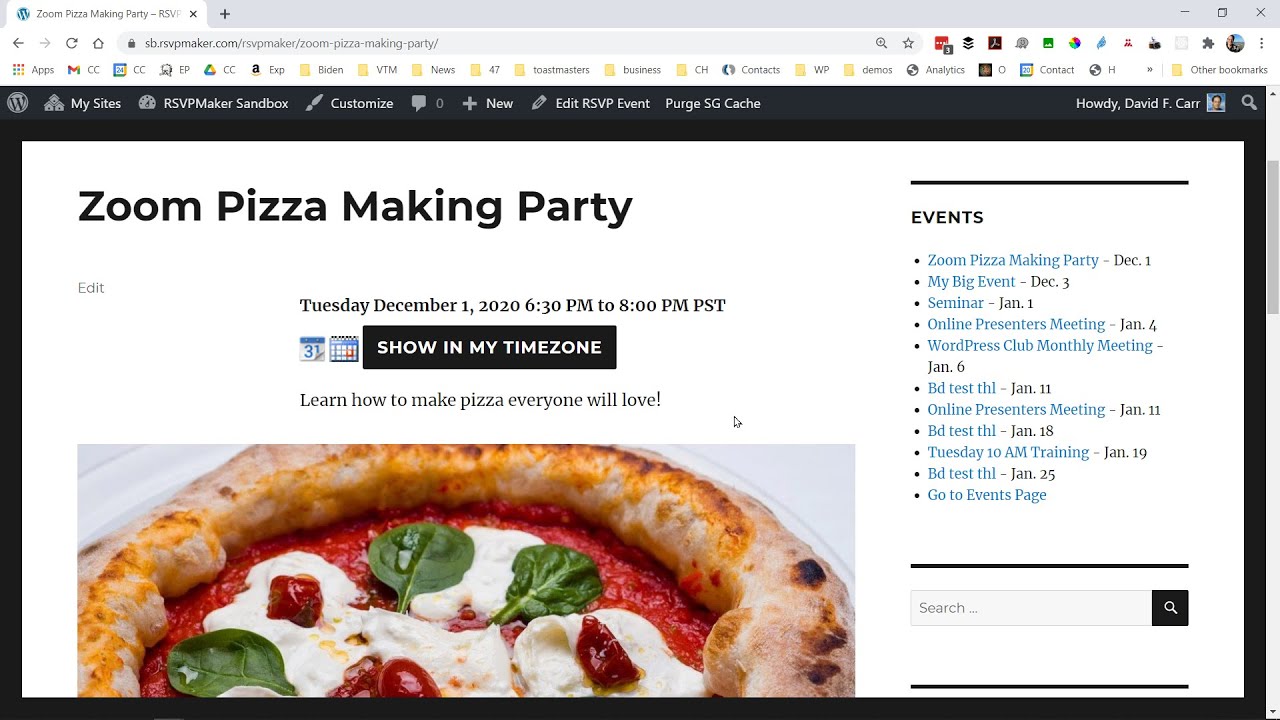Click the Go to Events Page link
Viewport: 1280px width, 720px height.
coord(987,495)
